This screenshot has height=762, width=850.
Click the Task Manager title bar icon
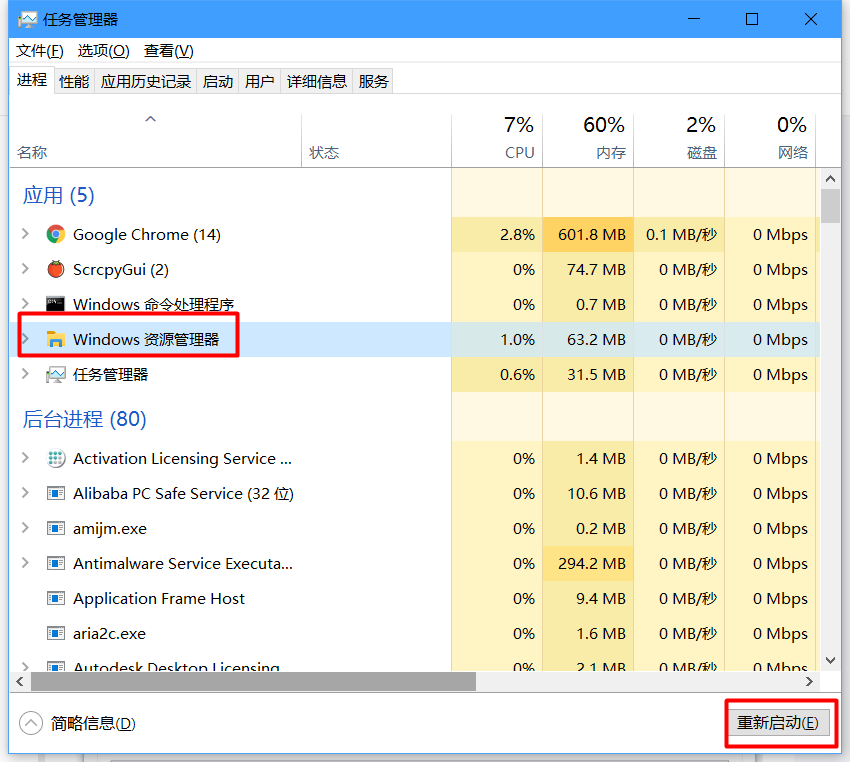point(28,20)
